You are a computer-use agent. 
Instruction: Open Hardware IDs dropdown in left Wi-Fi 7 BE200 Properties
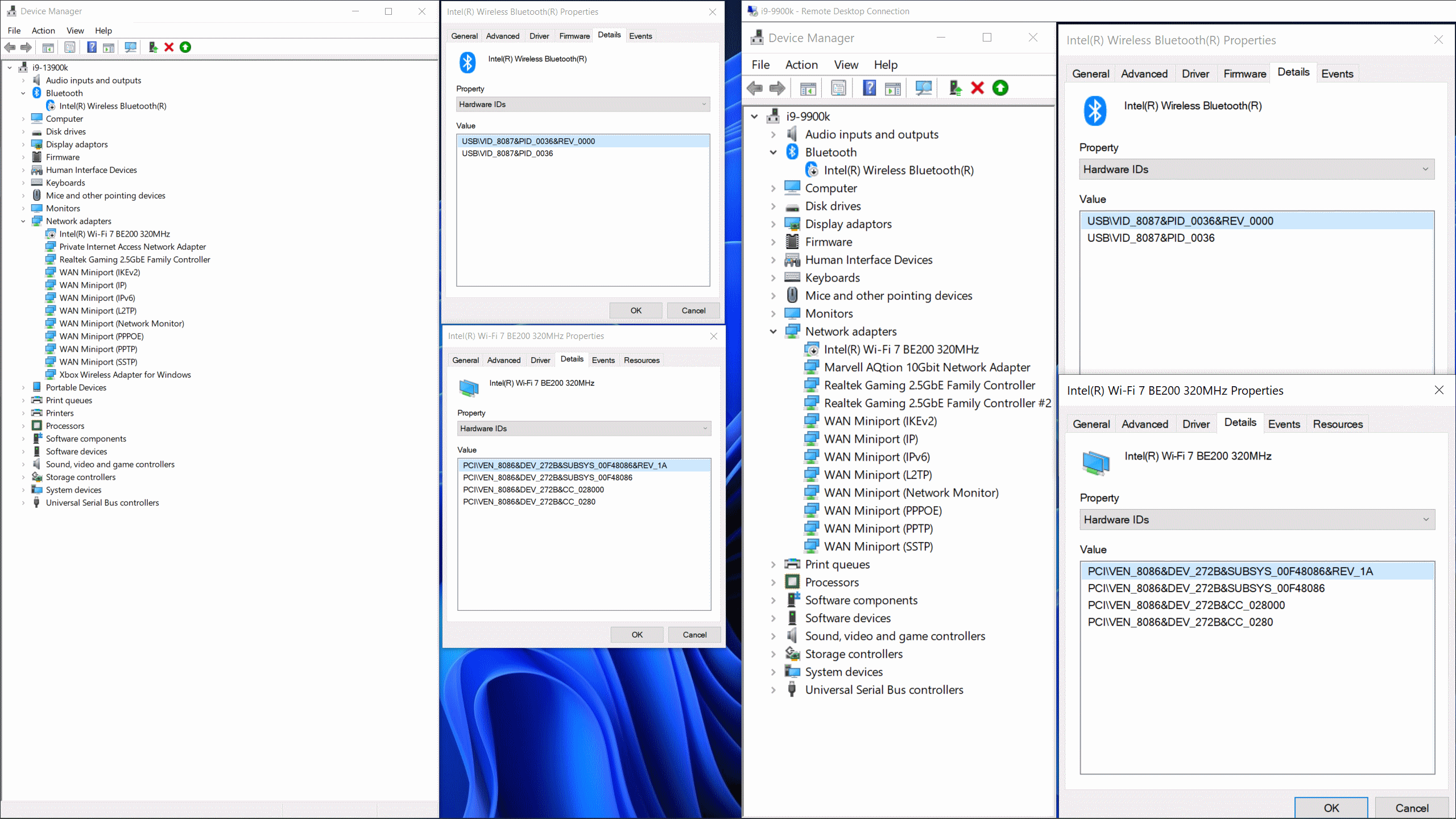click(584, 428)
